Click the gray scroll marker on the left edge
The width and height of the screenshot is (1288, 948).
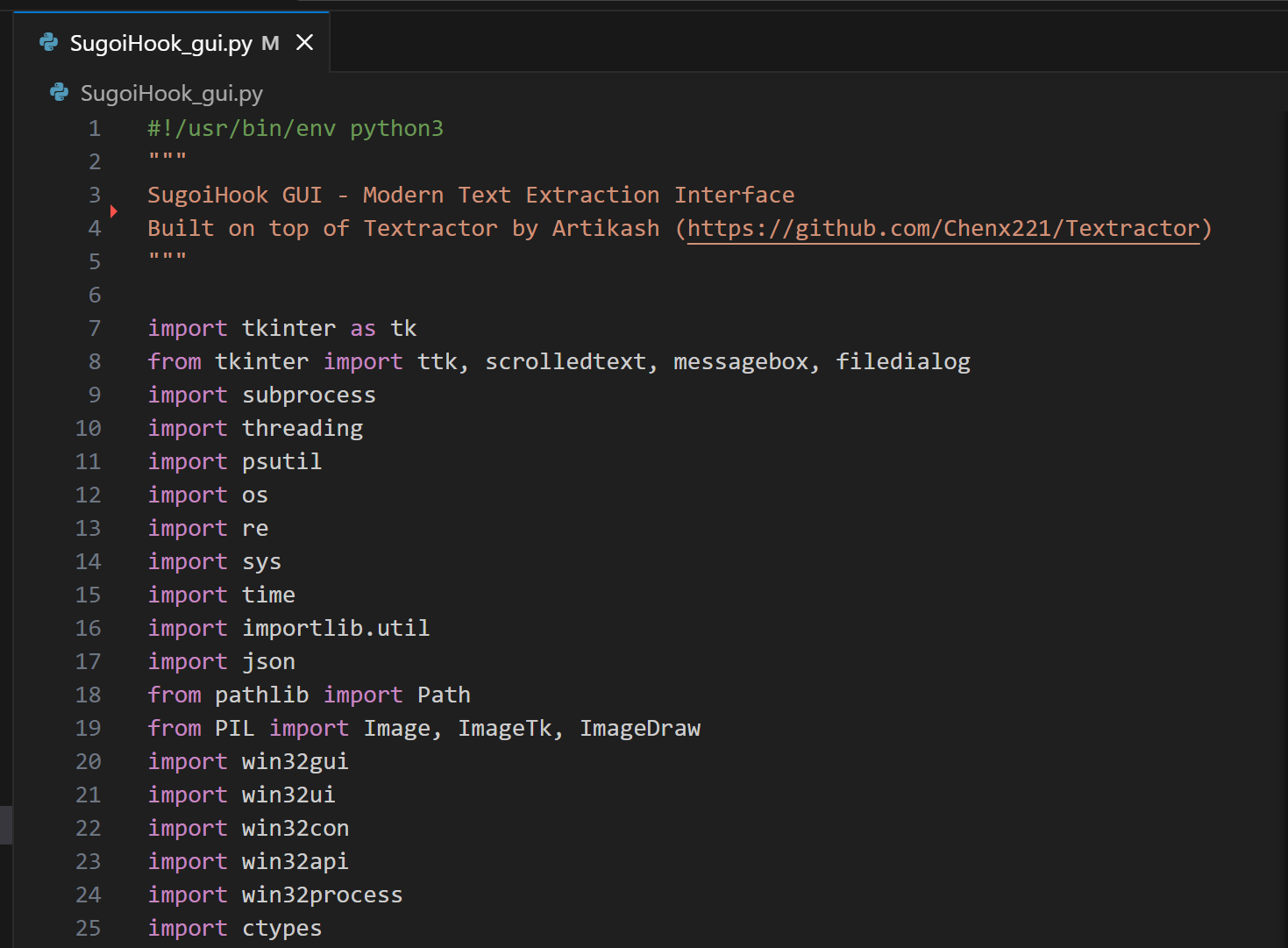[x=6, y=824]
